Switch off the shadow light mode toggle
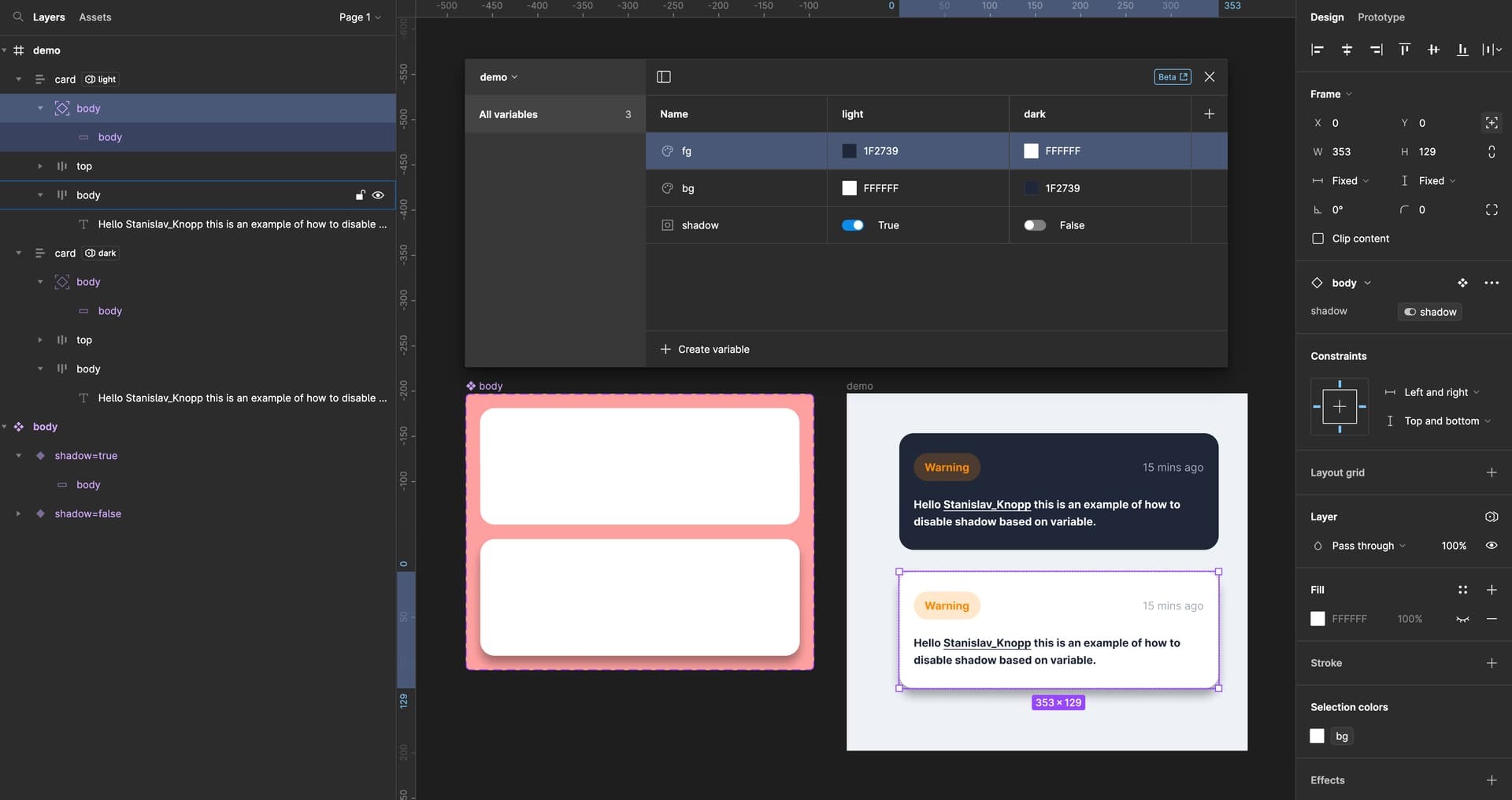Screen dimensions: 1512x800 coord(852,225)
